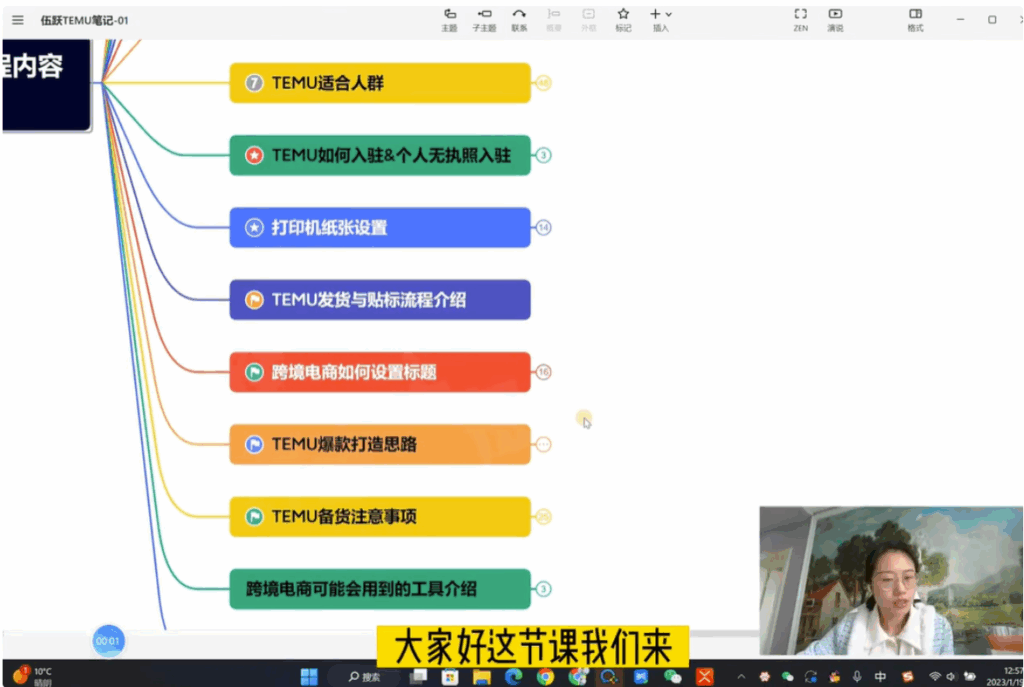Open the XMind taskbar icon
The width and height of the screenshot is (1024, 687).
coord(704,677)
